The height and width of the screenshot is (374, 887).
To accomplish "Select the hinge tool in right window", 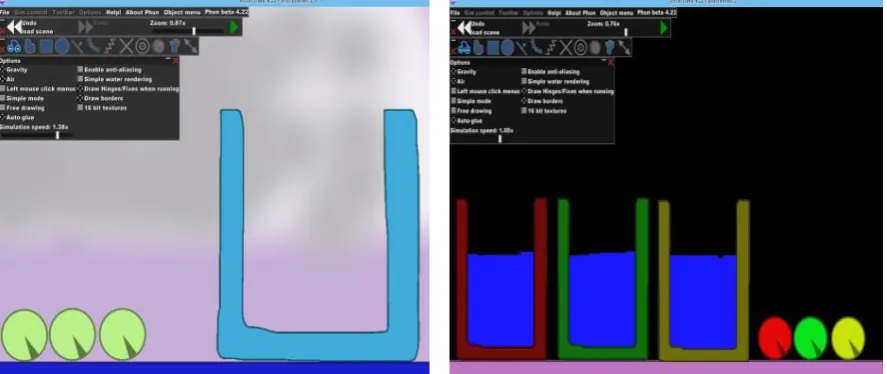I will click(580, 48).
